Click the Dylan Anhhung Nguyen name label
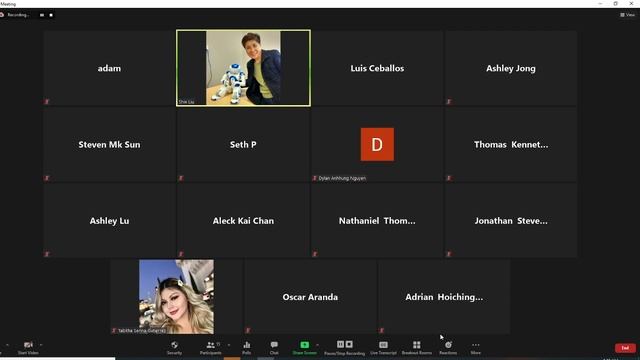Screen dimensions: 640x360 click(342, 178)
